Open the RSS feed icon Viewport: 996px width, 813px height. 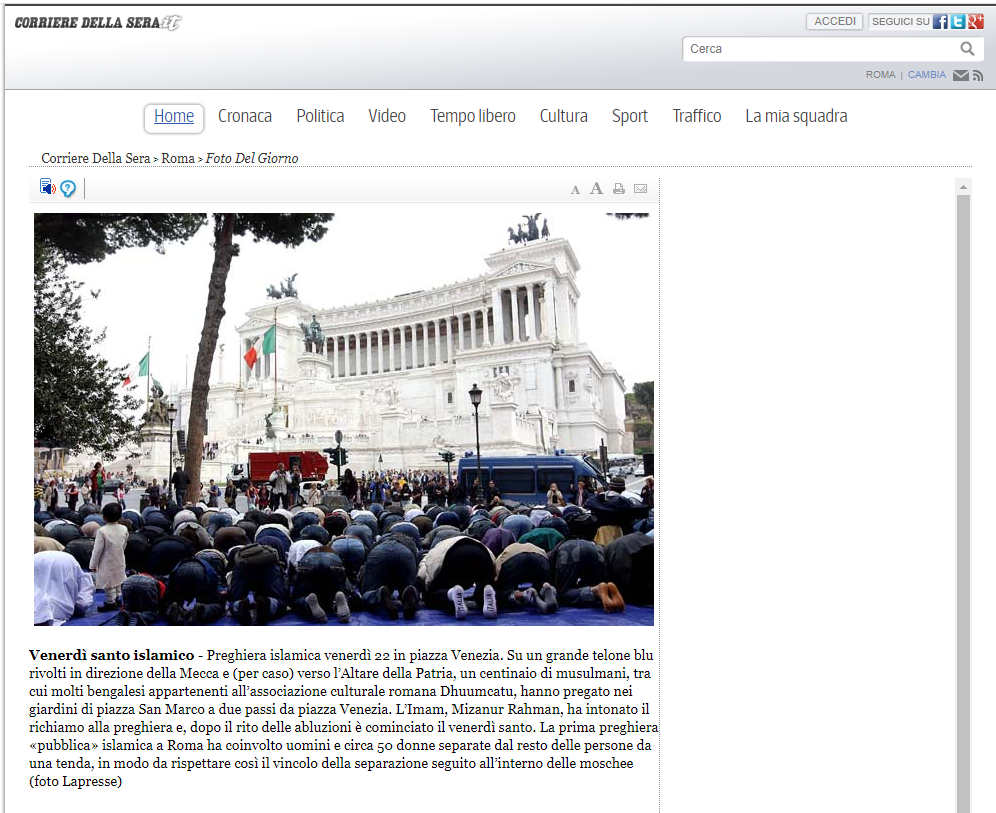tap(978, 76)
